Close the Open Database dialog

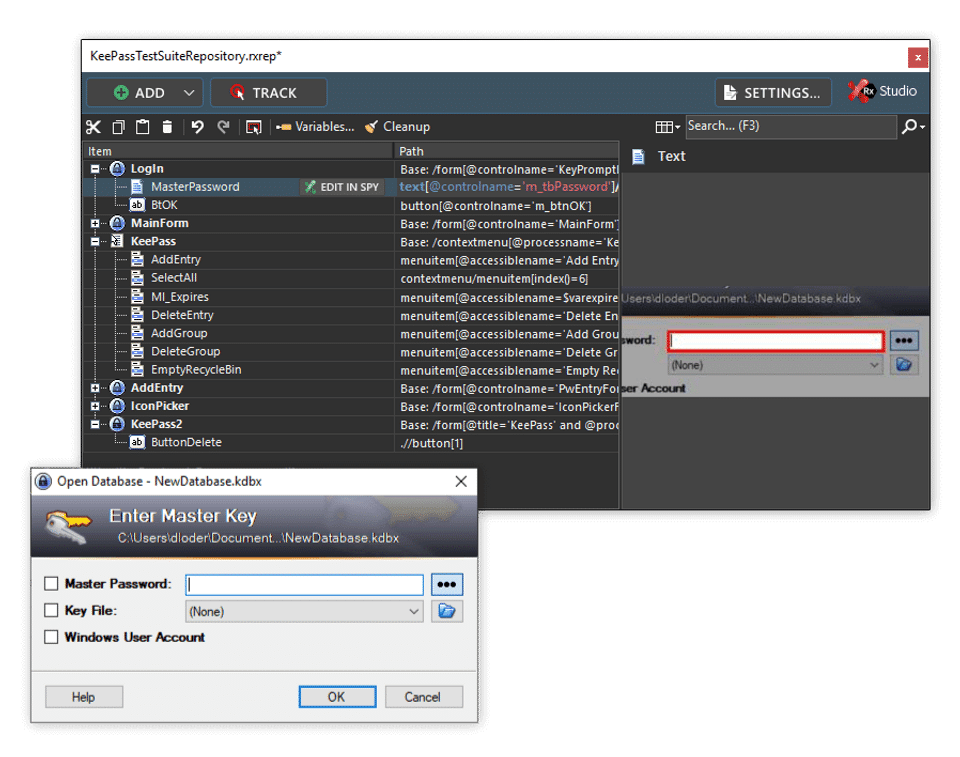[461, 481]
